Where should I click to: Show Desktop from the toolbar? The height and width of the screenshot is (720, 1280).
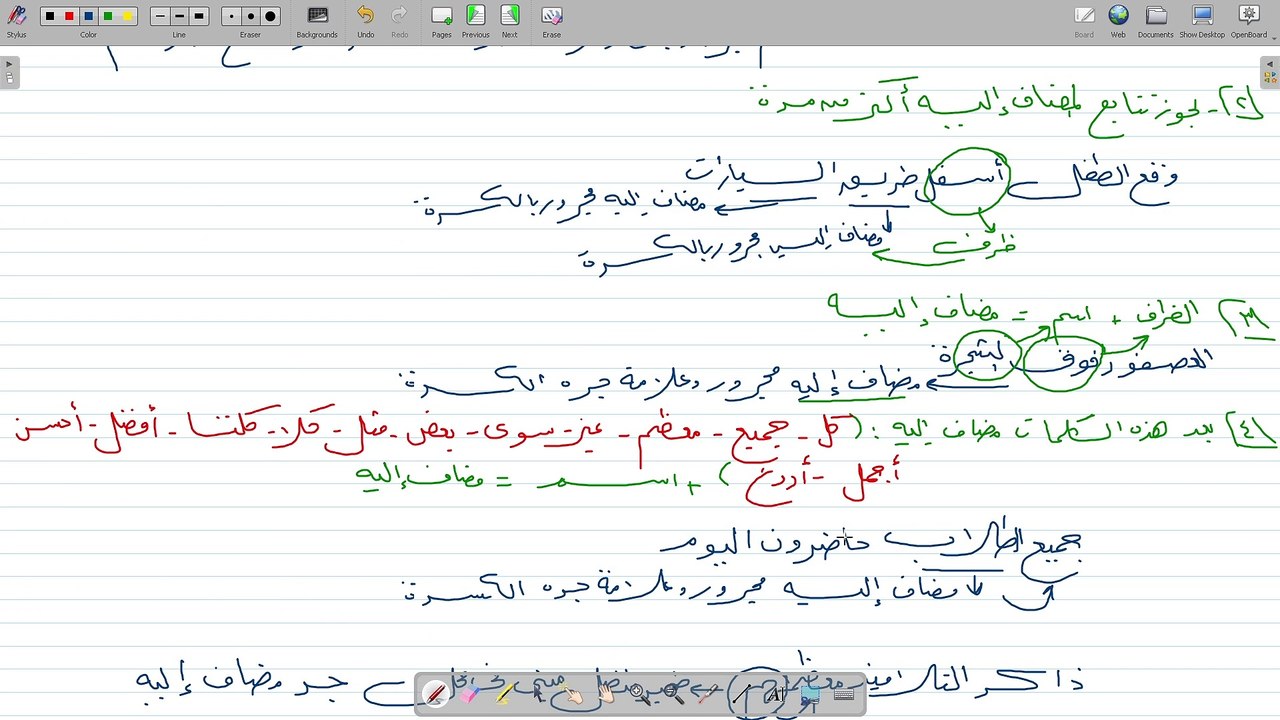[1202, 21]
